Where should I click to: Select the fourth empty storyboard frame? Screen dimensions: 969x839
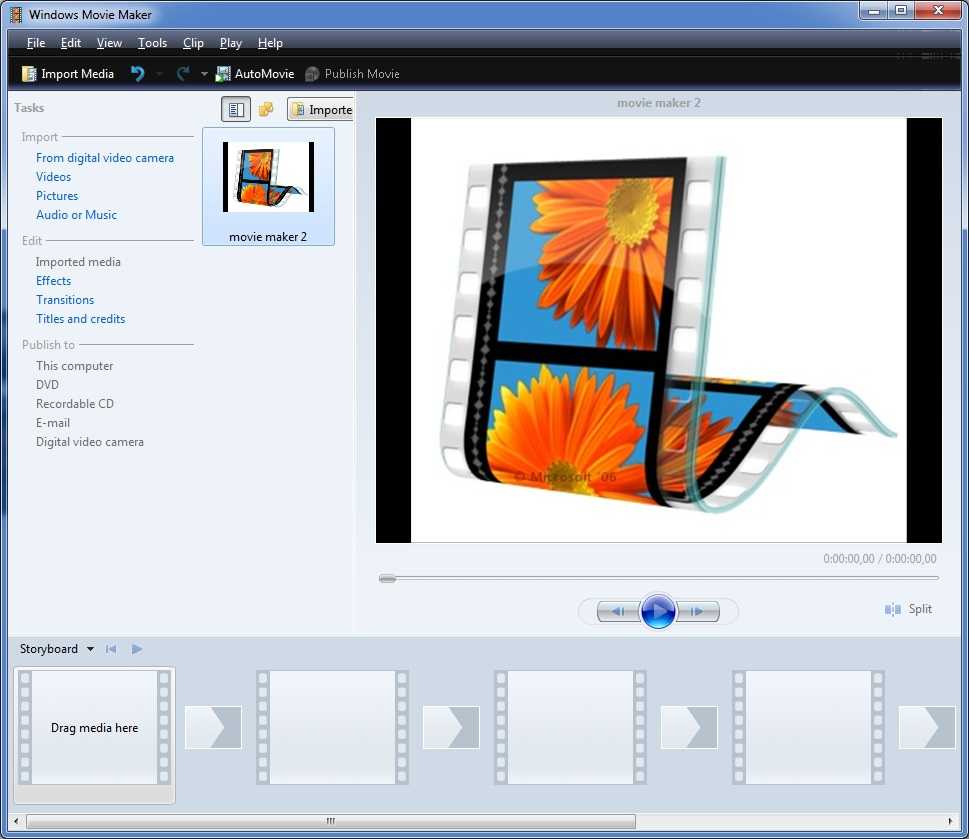pyautogui.click(x=808, y=728)
